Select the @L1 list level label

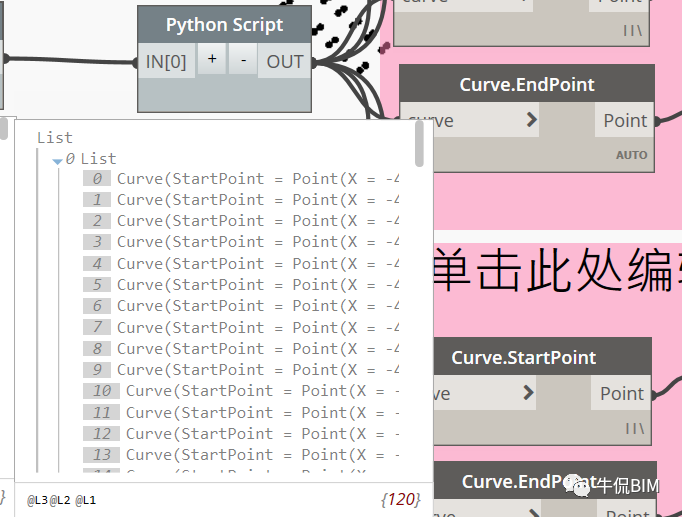tap(86, 500)
